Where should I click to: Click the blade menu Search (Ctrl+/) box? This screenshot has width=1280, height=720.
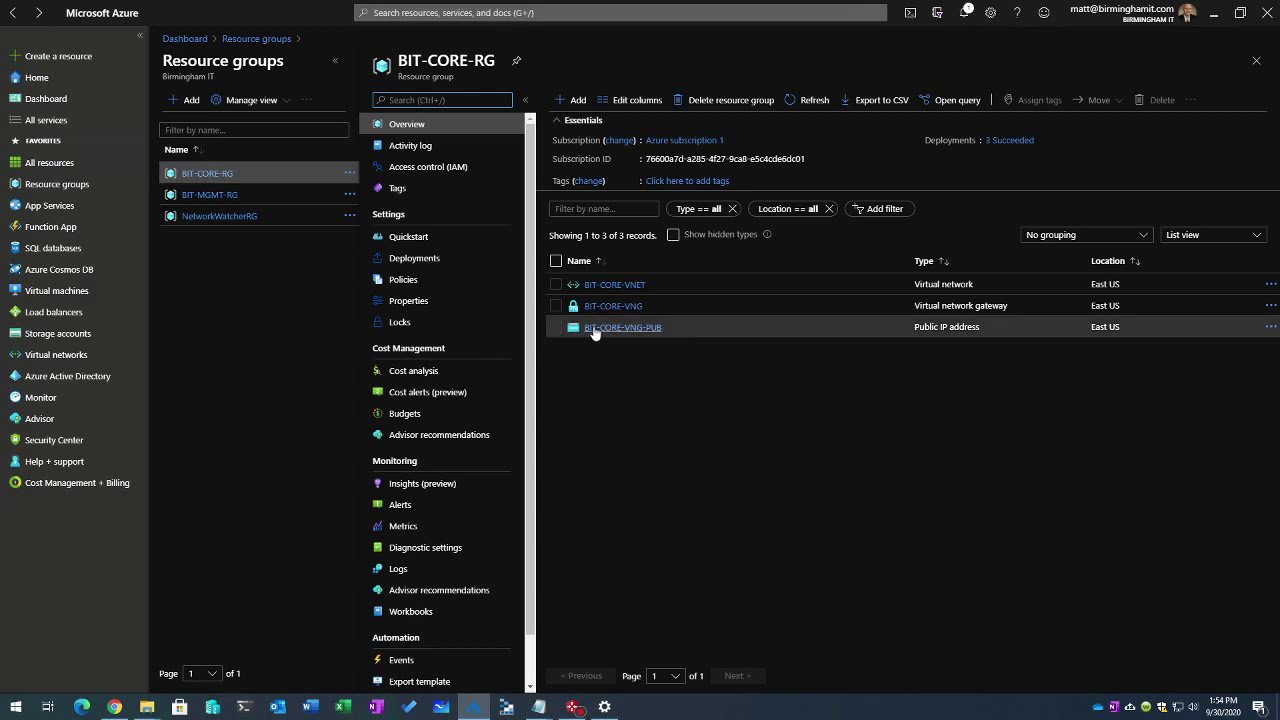[x=442, y=100]
